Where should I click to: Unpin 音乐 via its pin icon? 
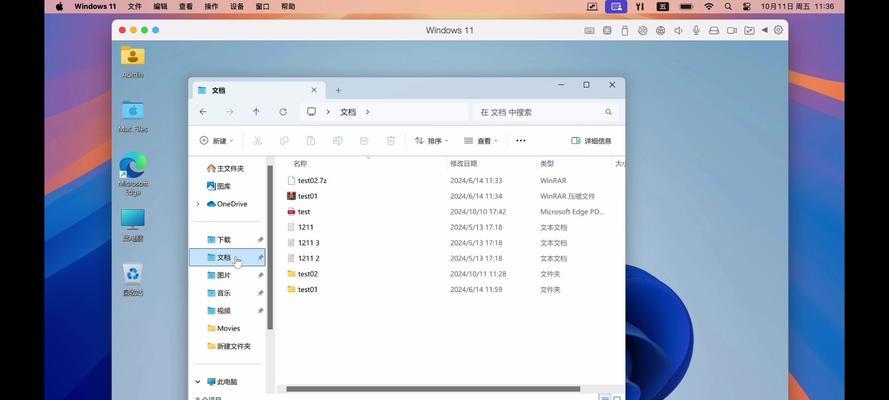click(x=260, y=293)
